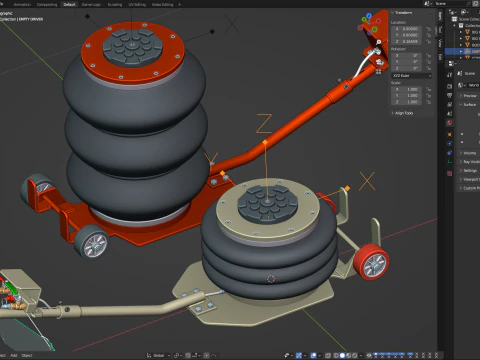Open the View tab in the sidebar
The image size is (480, 360).
pos(440,43)
